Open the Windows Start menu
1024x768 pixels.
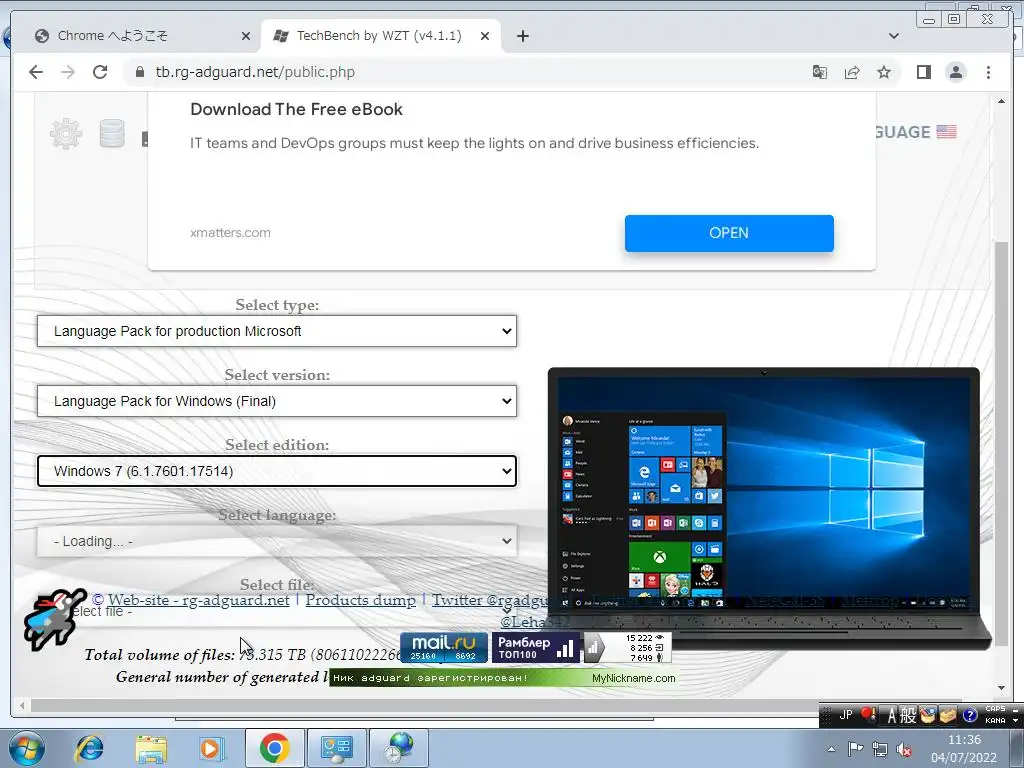(x=27, y=748)
